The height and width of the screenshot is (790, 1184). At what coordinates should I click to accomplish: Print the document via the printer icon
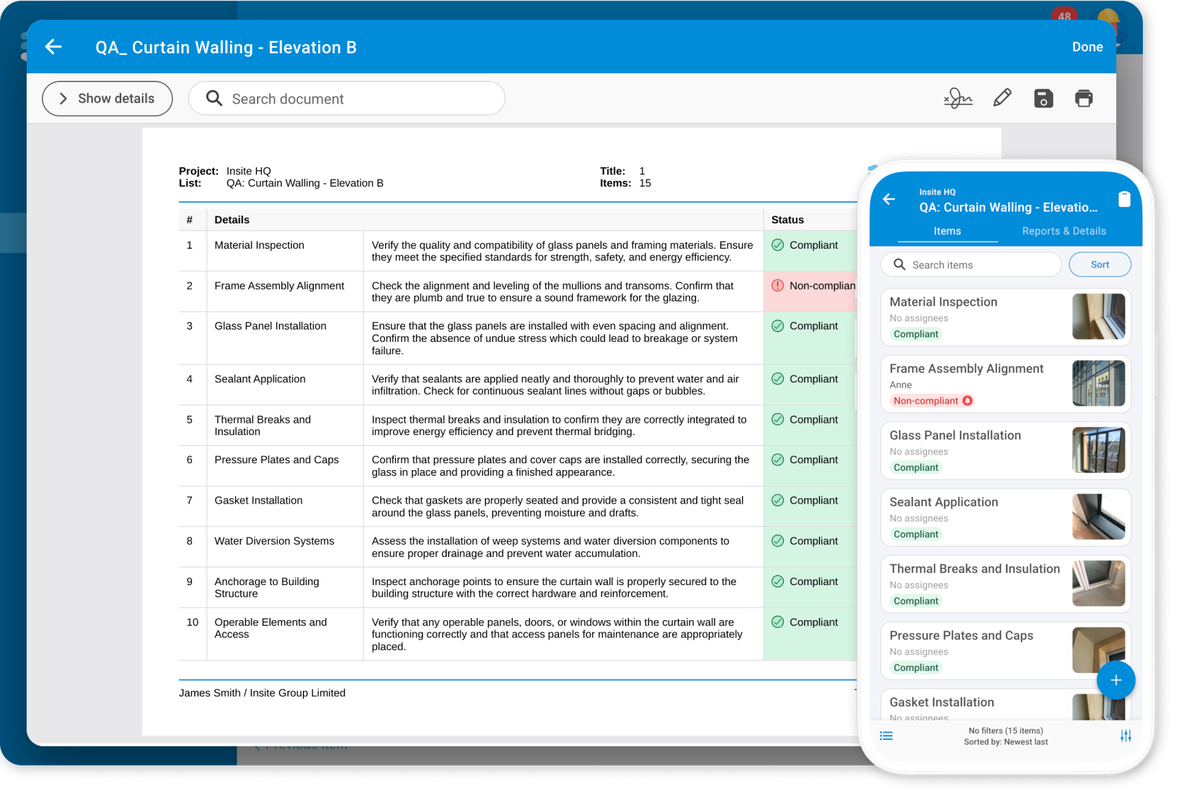click(x=1084, y=98)
